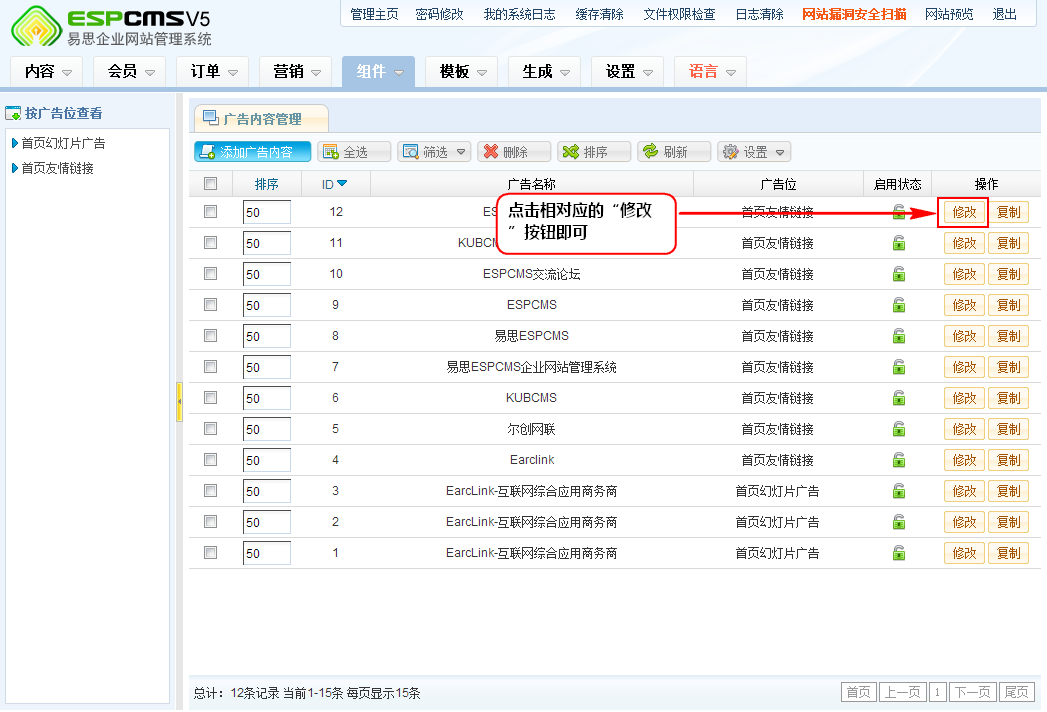Open 密码修改 in top bar
Viewport: 1047px width, 712px height.
tap(439, 14)
